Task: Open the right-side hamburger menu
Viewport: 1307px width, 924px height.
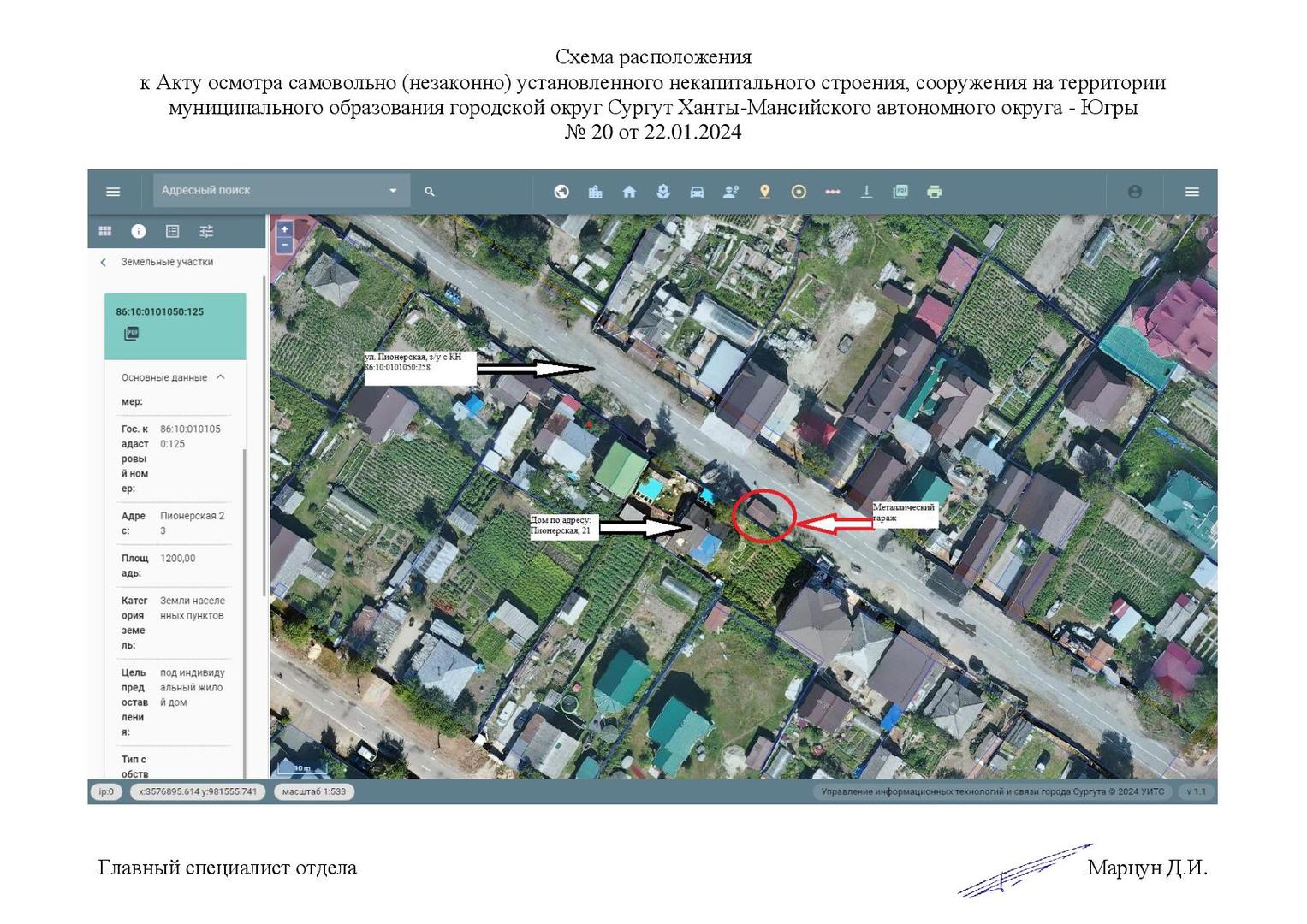Action: [x=1192, y=192]
